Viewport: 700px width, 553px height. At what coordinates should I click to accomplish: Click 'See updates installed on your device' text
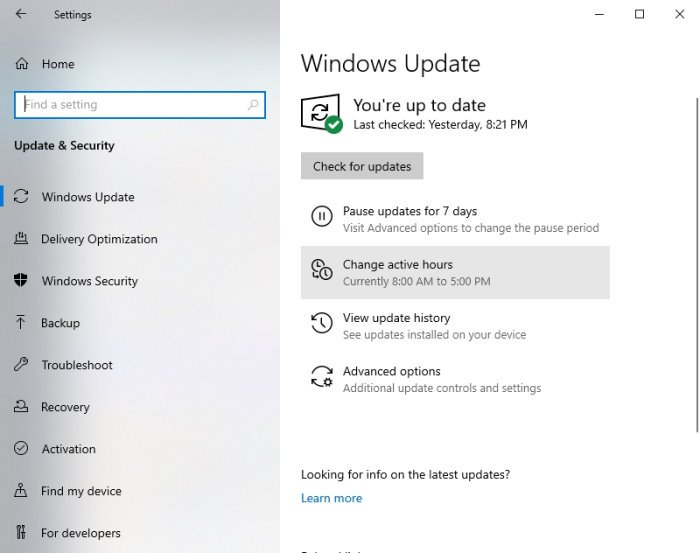click(x=434, y=335)
